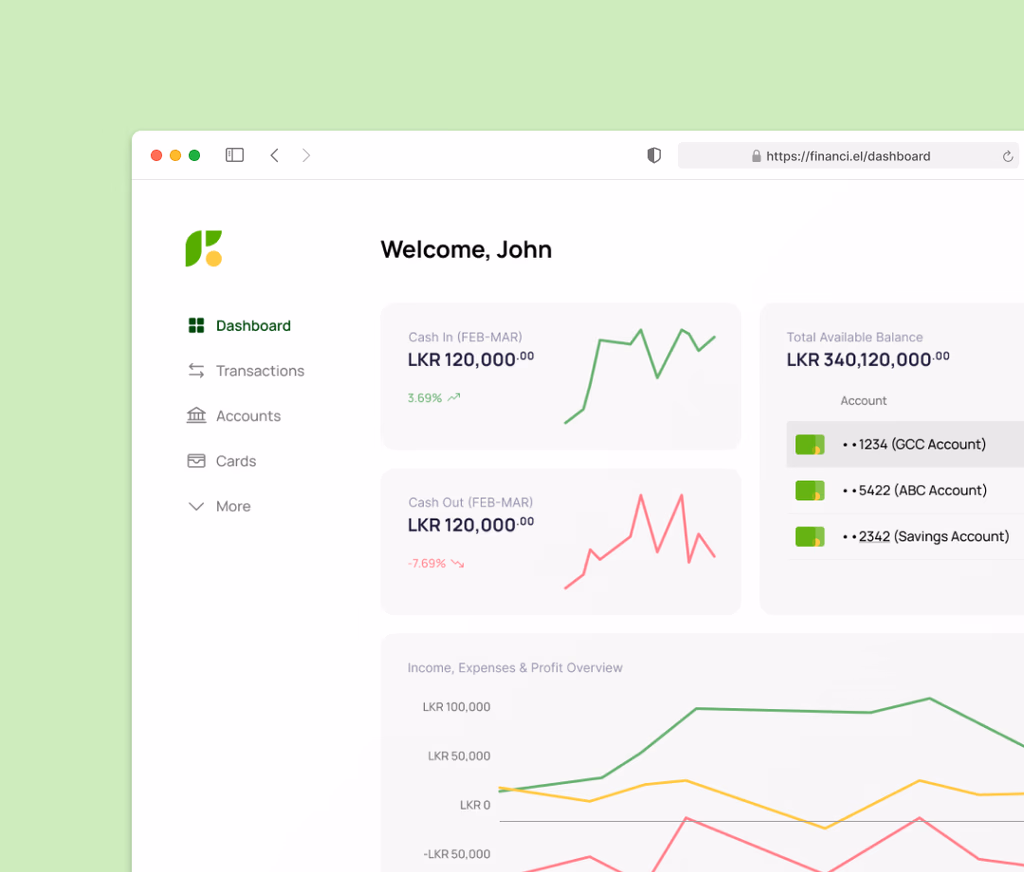Click the Income, Expenses & Profit Overview title

[x=515, y=668]
